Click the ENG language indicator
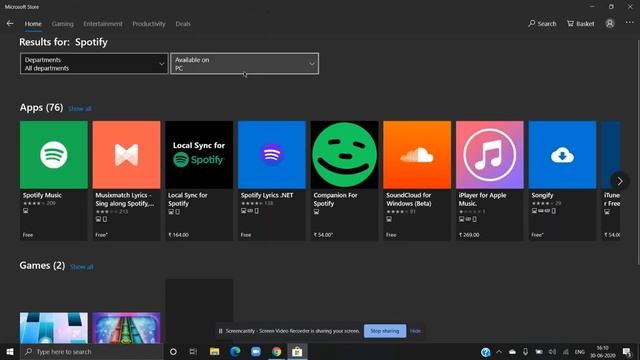The width and height of the screenshot is (640, 360). (x=580, y=352)
